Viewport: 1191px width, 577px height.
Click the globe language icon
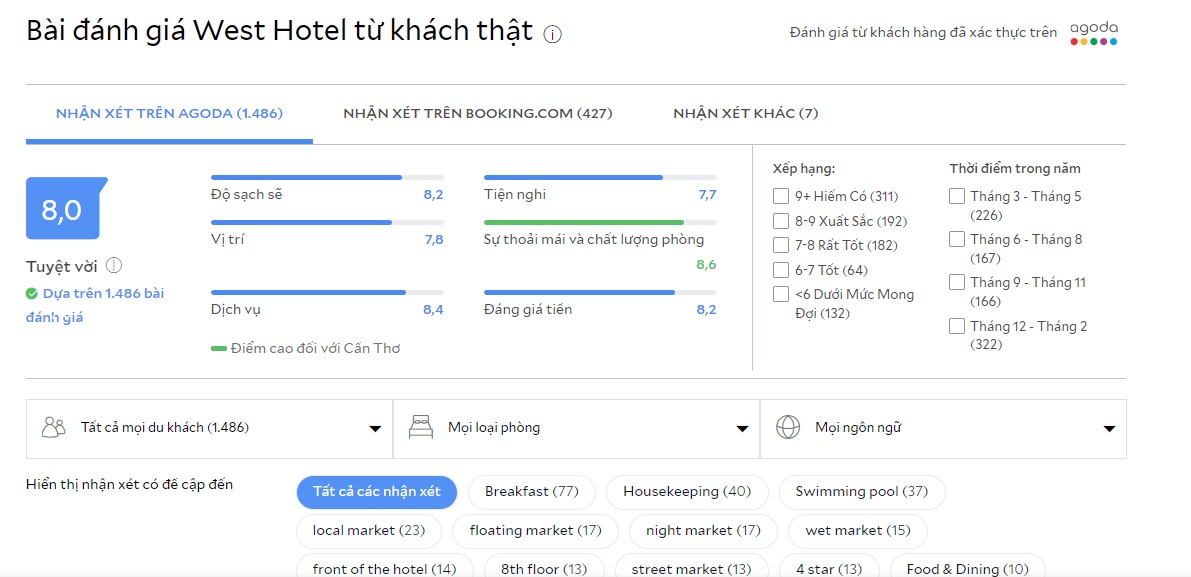click(788, 428)
